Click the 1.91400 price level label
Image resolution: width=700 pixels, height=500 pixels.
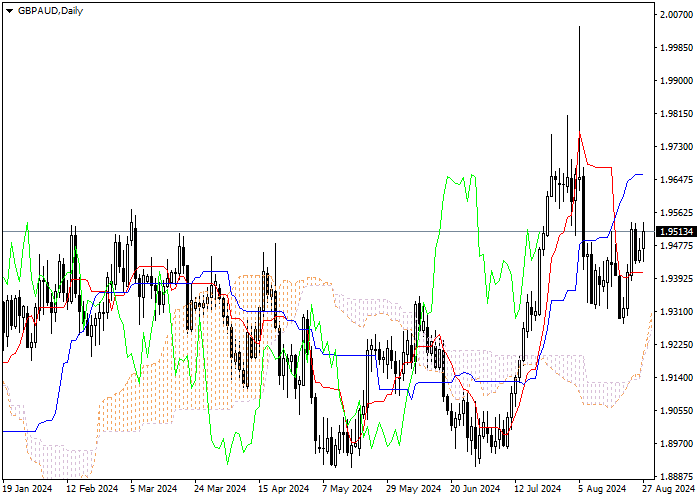(x=677, y=378)
